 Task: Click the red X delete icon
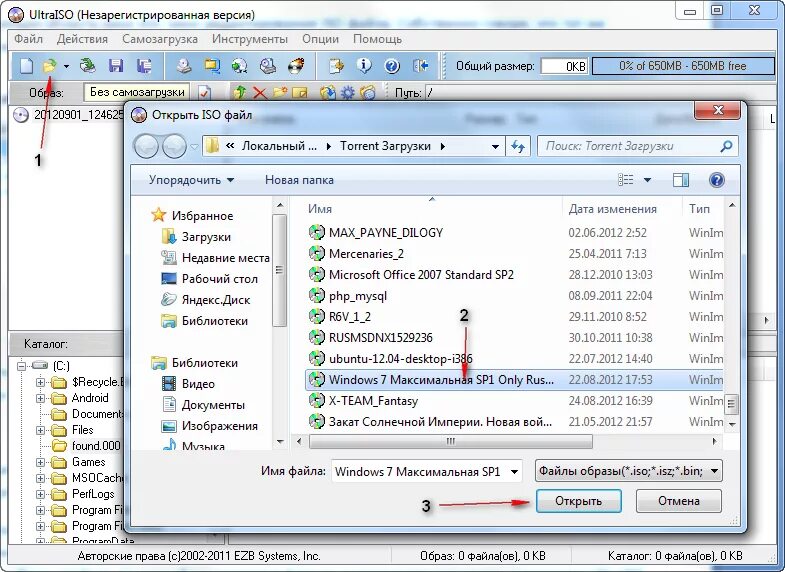pos(260,93)
